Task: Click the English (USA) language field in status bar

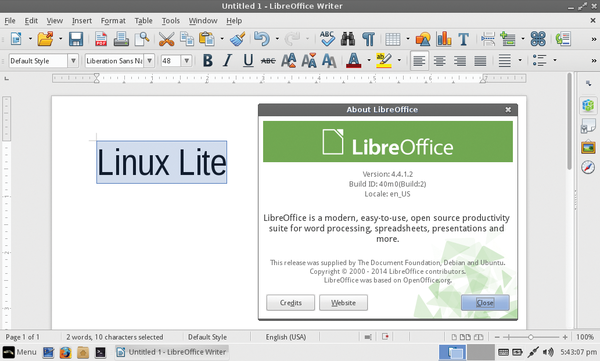Action: tap(286, 337)
